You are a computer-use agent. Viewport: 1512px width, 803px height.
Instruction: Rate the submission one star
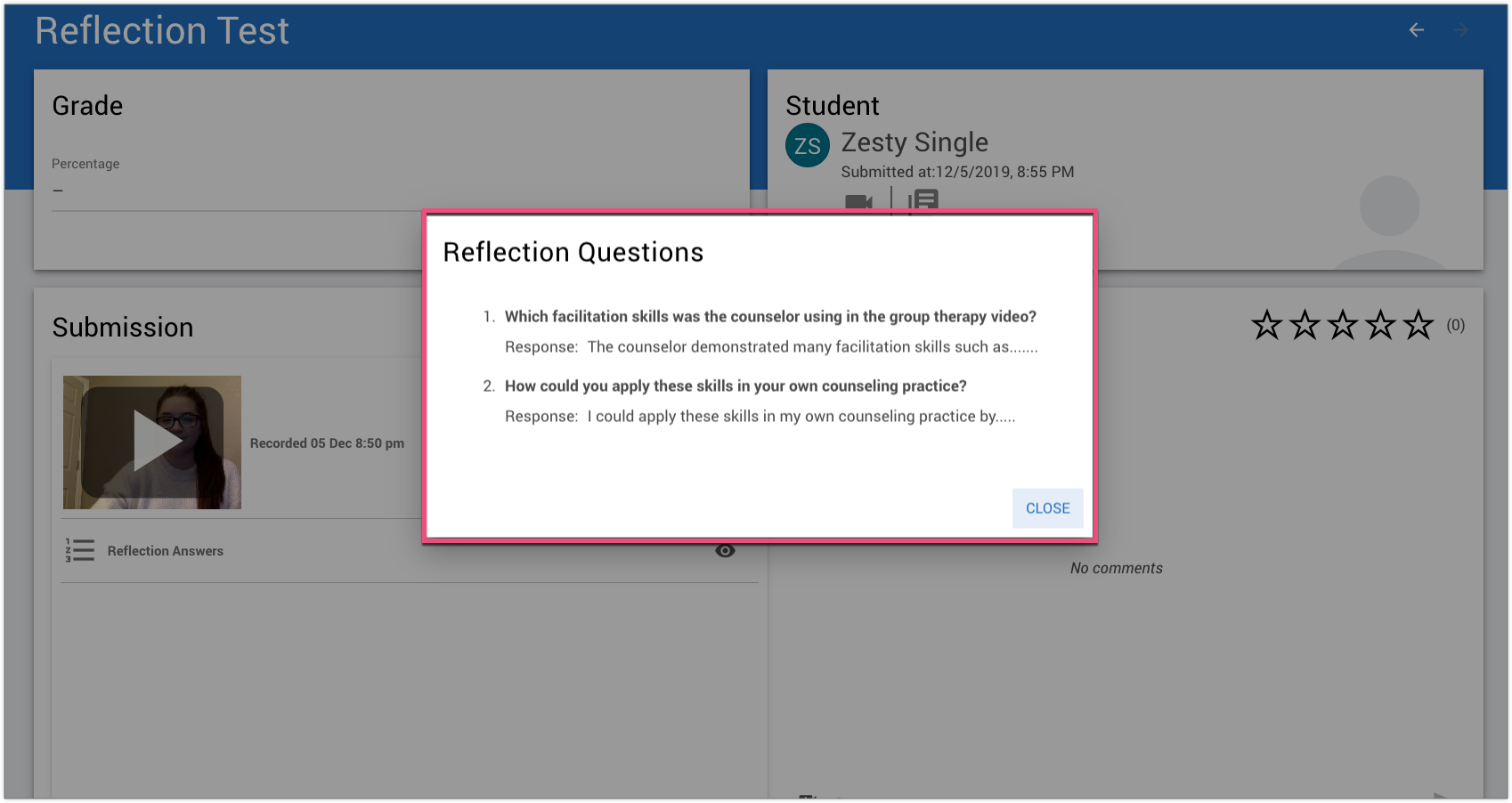coord(1266,326)
